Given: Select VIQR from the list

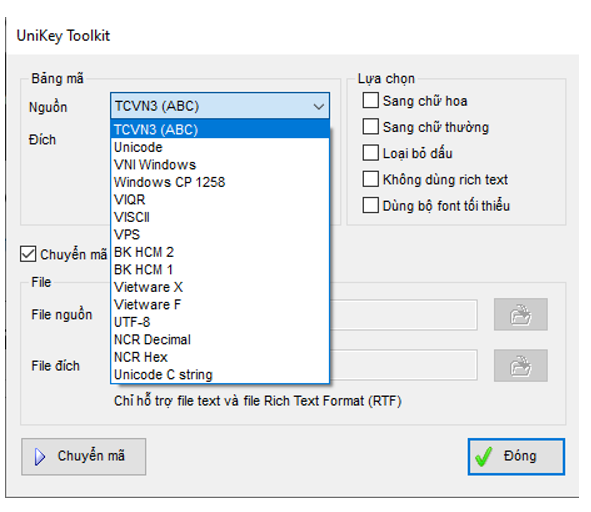Looking at the screenshot, I should [x=220, y=199].
